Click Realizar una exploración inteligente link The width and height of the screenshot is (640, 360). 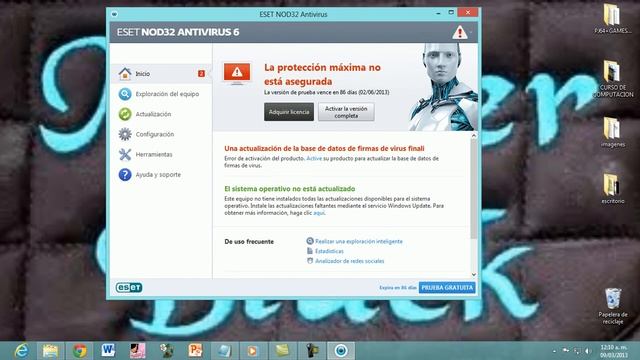click(x=359, y=242)
